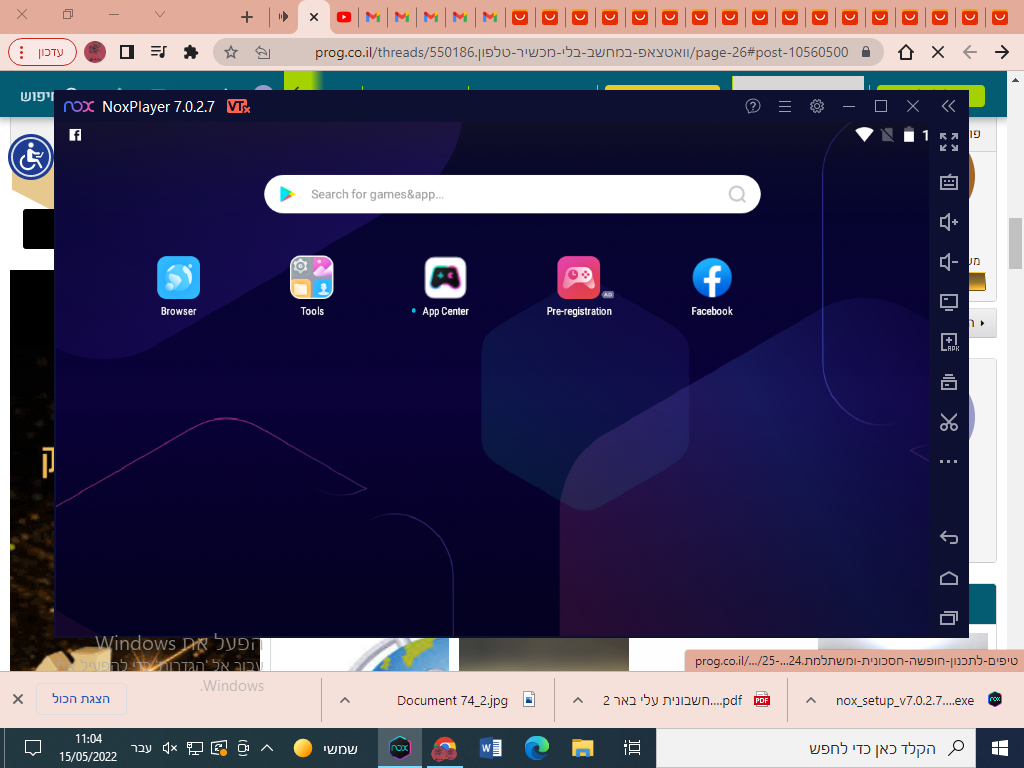Toggle the Chrome side panel
The image size is (1024, 768).
(127, 52)
